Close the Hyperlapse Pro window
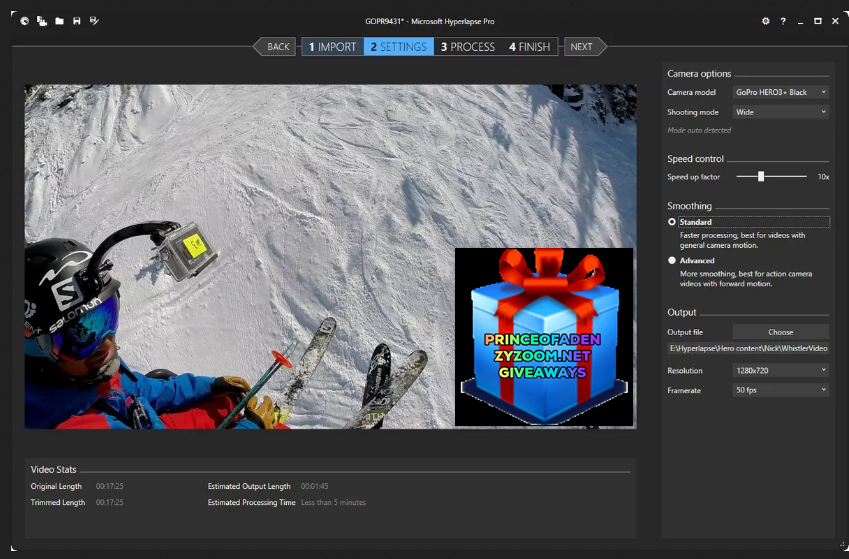The image size is (849, 559). click(835, 21)
